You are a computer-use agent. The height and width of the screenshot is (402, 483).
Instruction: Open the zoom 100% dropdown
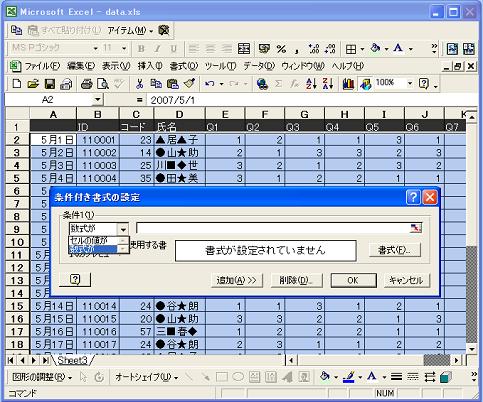point(410,83)
